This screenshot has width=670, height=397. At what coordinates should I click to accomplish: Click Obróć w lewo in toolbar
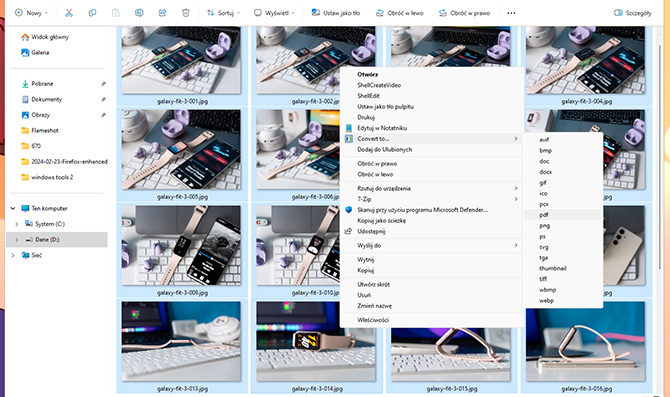click(400, 13)
